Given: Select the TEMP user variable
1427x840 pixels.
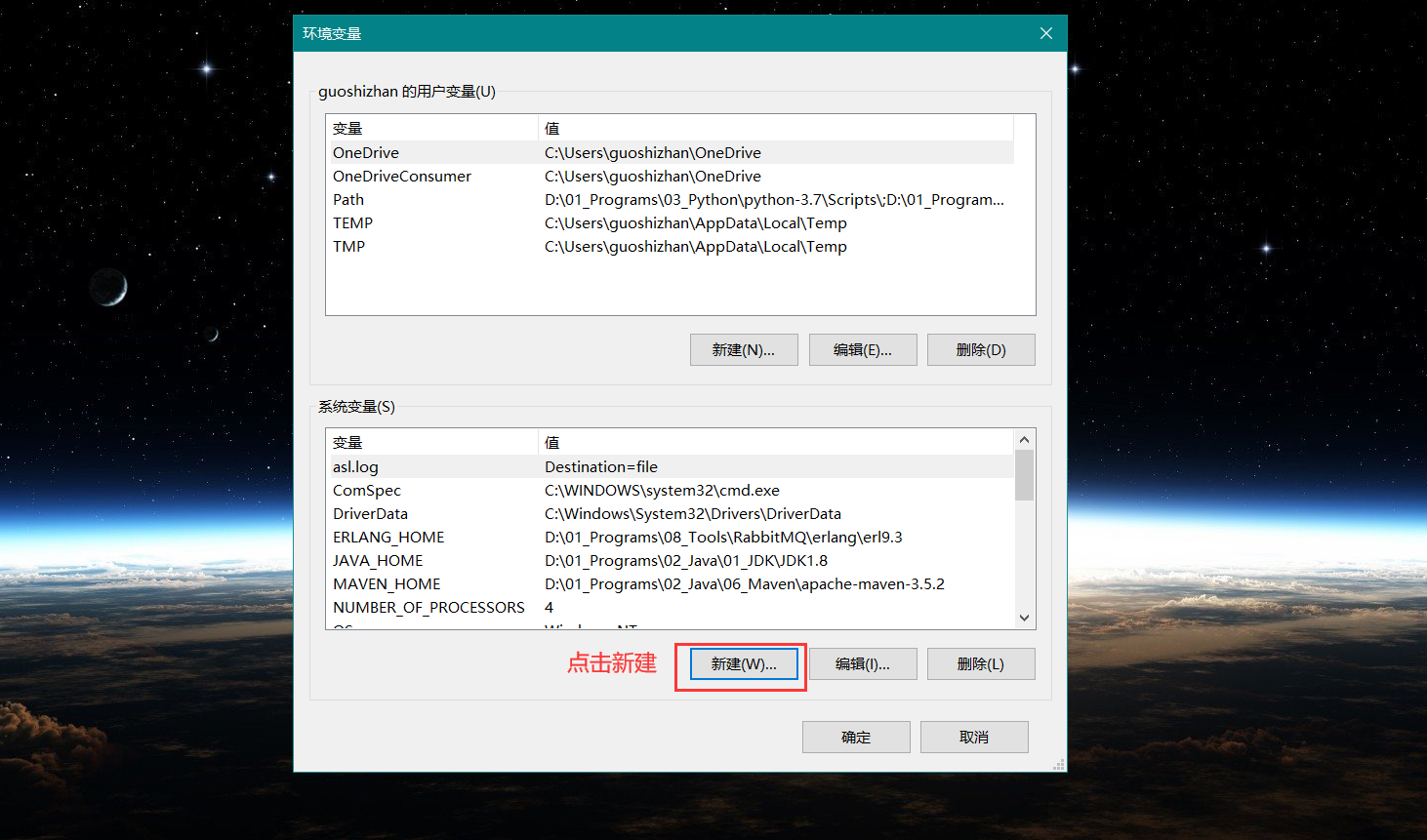Looking at the screenshot, I should 671,223.
